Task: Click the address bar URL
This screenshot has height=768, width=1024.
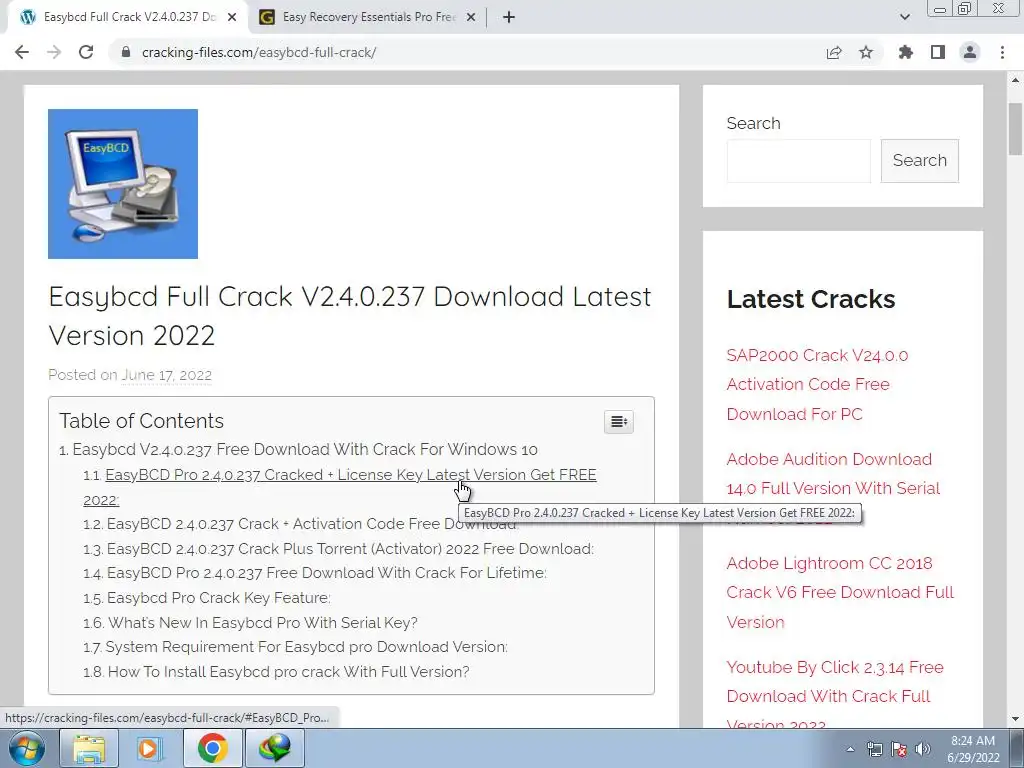Action: [x=259, y=52]
